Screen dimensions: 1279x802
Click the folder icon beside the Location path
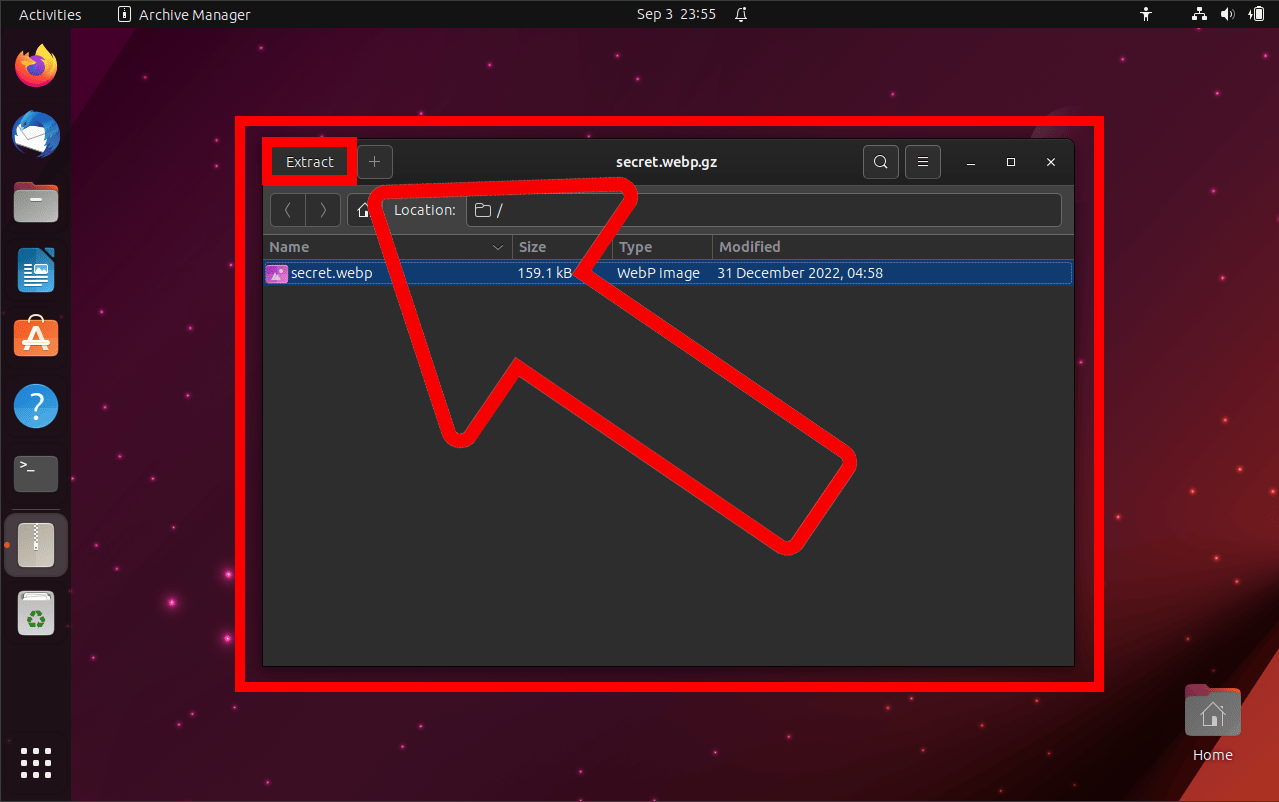pyautogui.click(x=483, y=210)
